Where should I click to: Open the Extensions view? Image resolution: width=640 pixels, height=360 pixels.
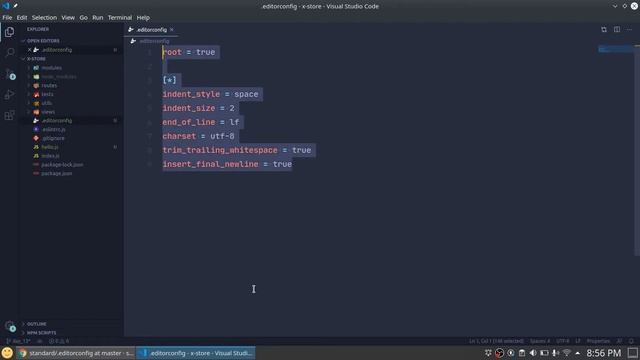9,116
